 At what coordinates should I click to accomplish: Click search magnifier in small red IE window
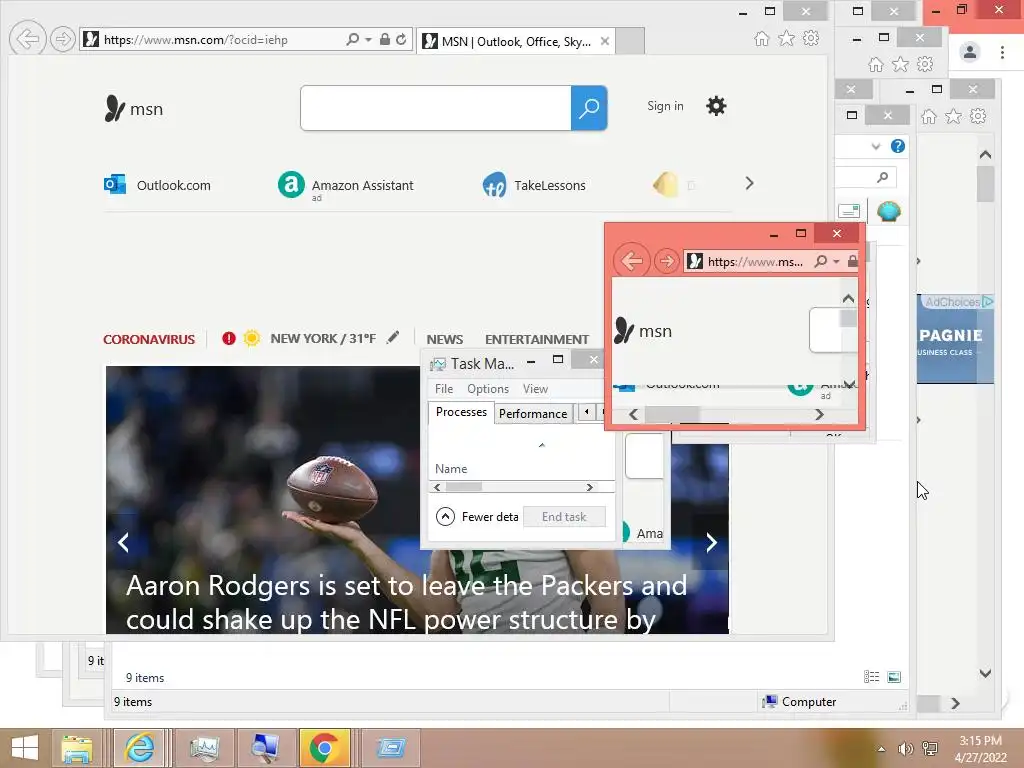(x=821, y=261)
